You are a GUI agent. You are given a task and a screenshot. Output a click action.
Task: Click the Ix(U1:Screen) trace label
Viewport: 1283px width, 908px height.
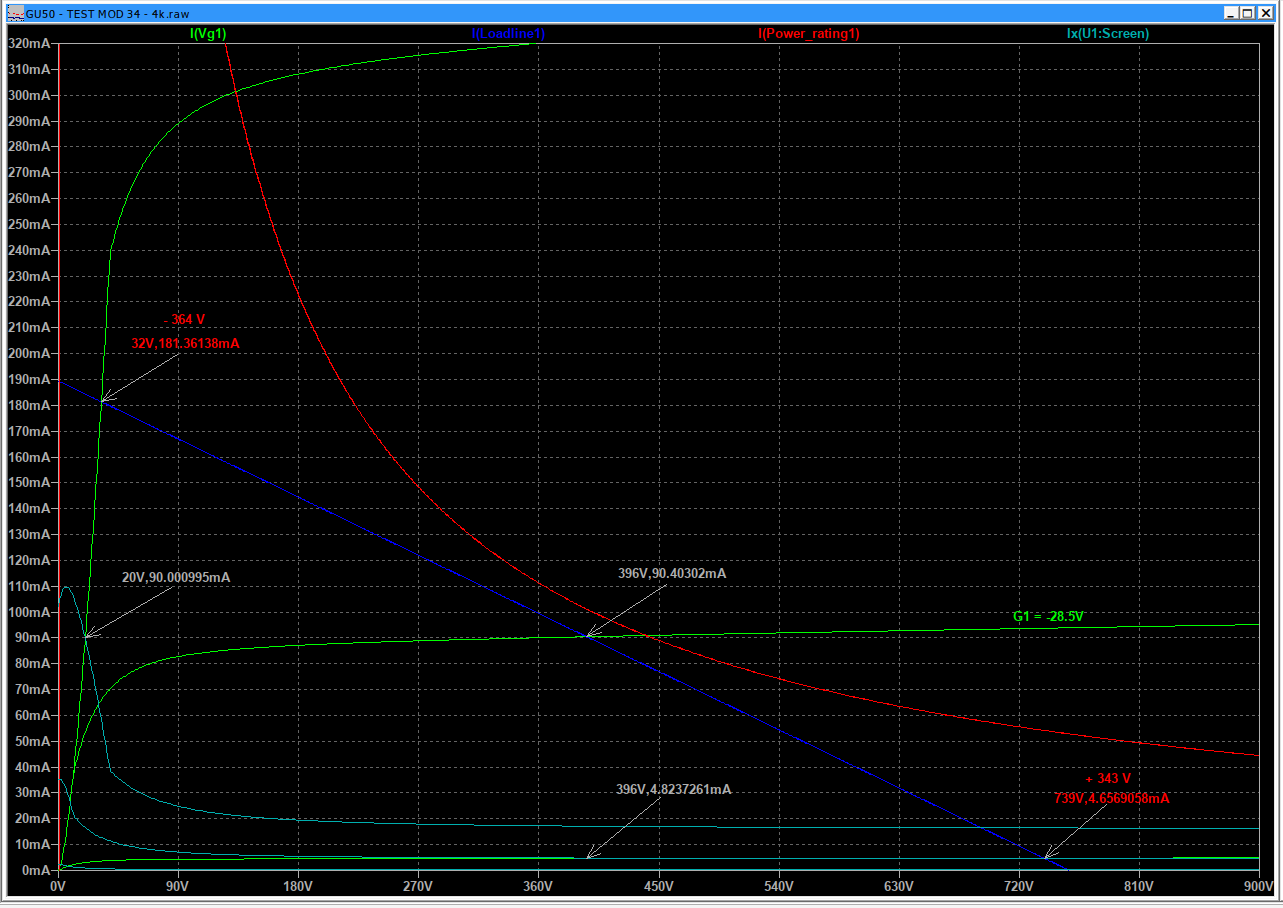[1107, 33]
